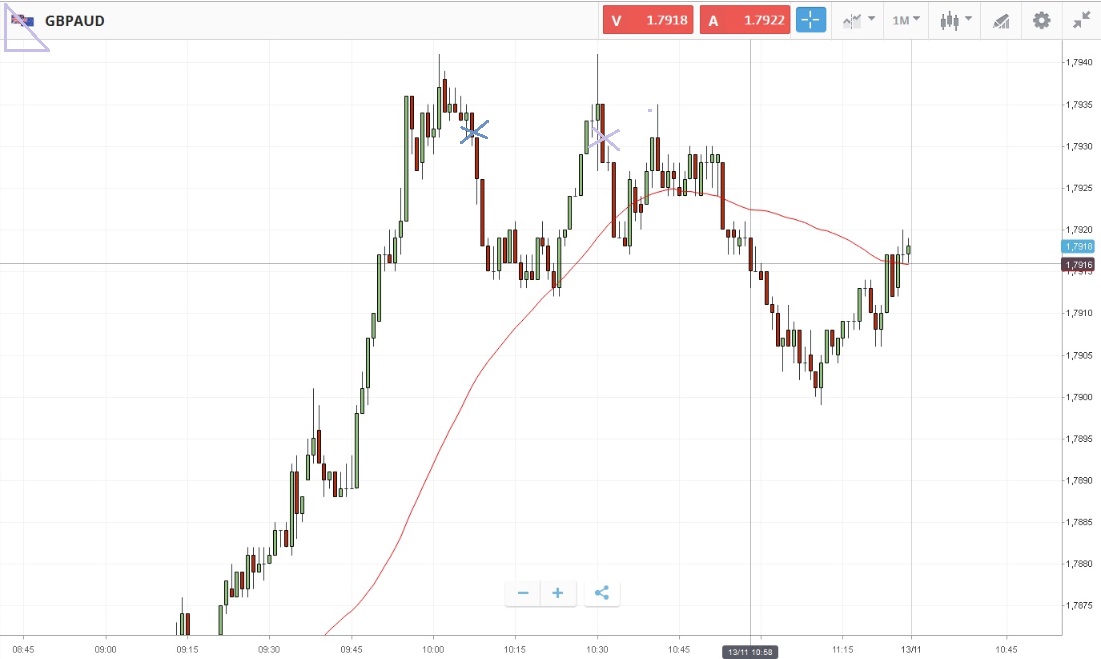Click the GBPAUD symbol title
Viewport: 1101px width, 659px height.
[x=75, y=20]
